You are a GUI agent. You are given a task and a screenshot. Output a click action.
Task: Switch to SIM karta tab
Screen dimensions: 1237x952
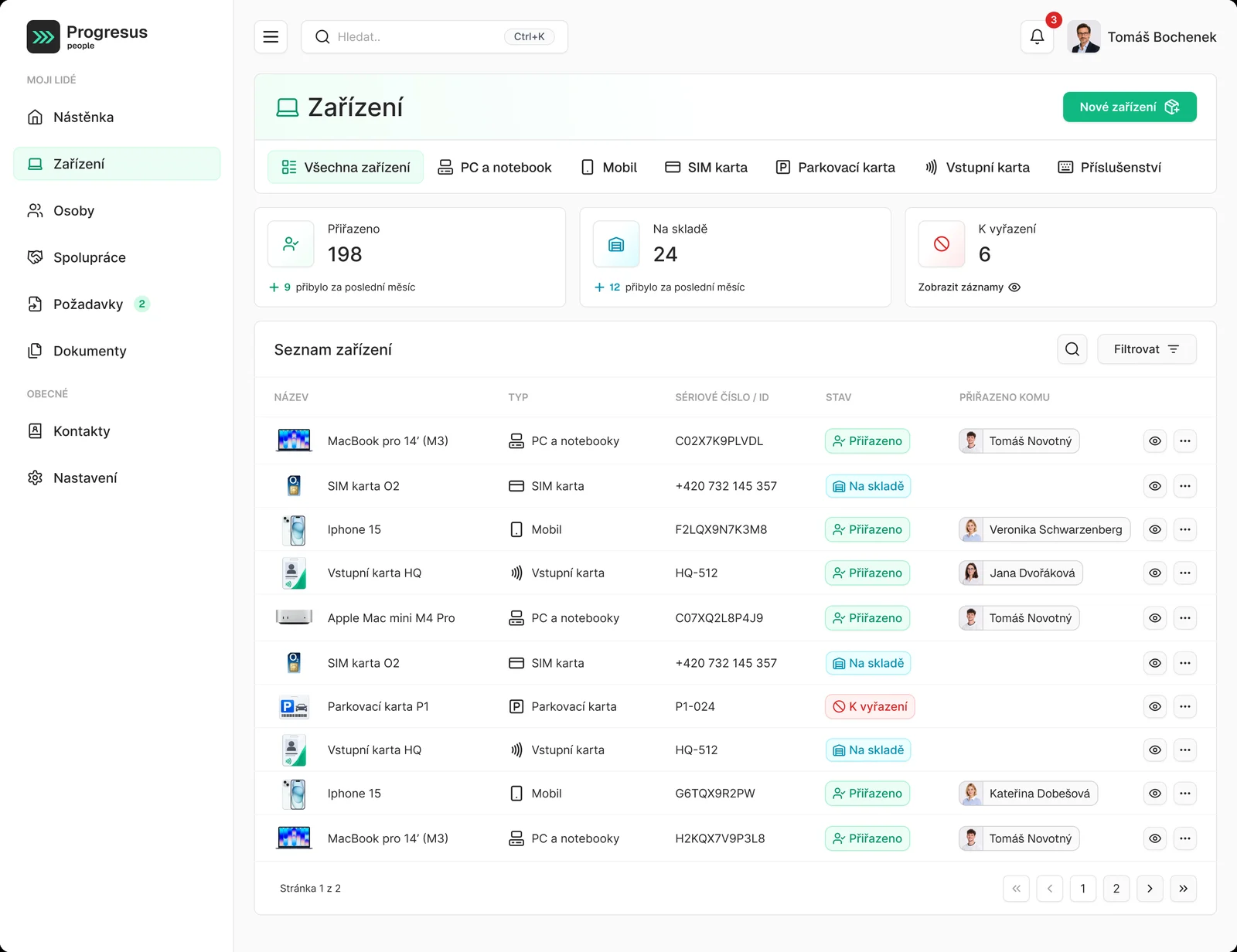(x=707, y=167)
